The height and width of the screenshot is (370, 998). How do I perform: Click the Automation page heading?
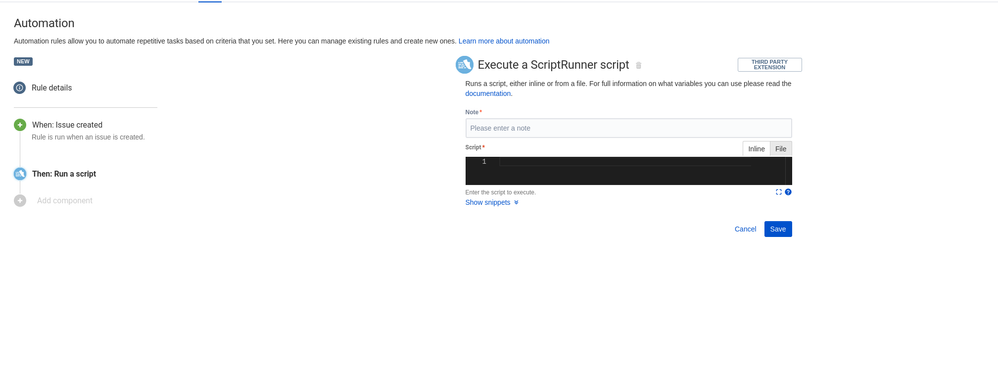44,23
